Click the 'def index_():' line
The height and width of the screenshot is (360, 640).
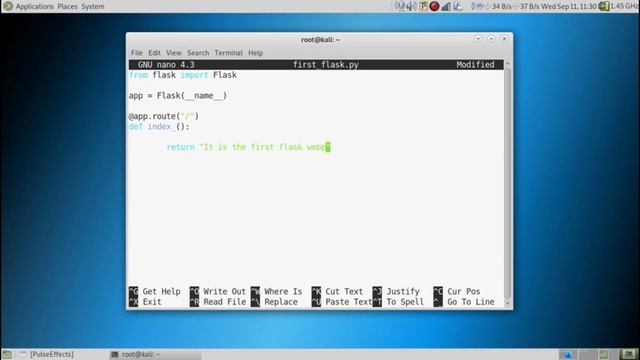coord(159,127)
